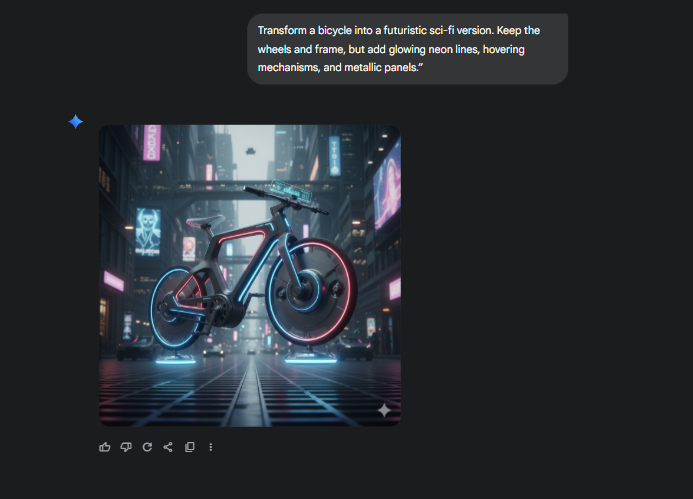Click the user prompt bubble about the bicycle
The height and width of the screenshot is (499, 693).
pos(407,49)
